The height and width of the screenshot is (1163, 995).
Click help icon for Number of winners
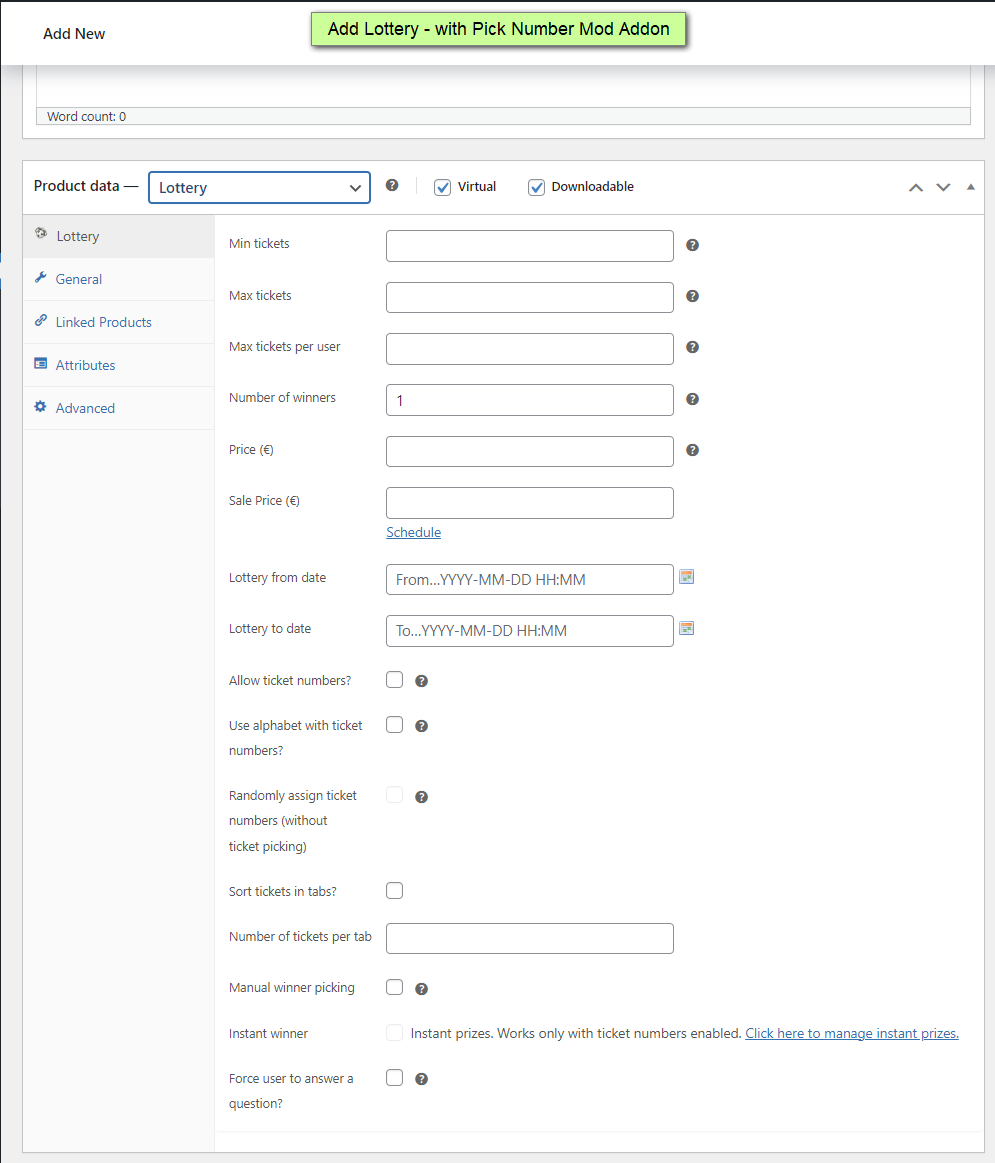coord(692,399)
